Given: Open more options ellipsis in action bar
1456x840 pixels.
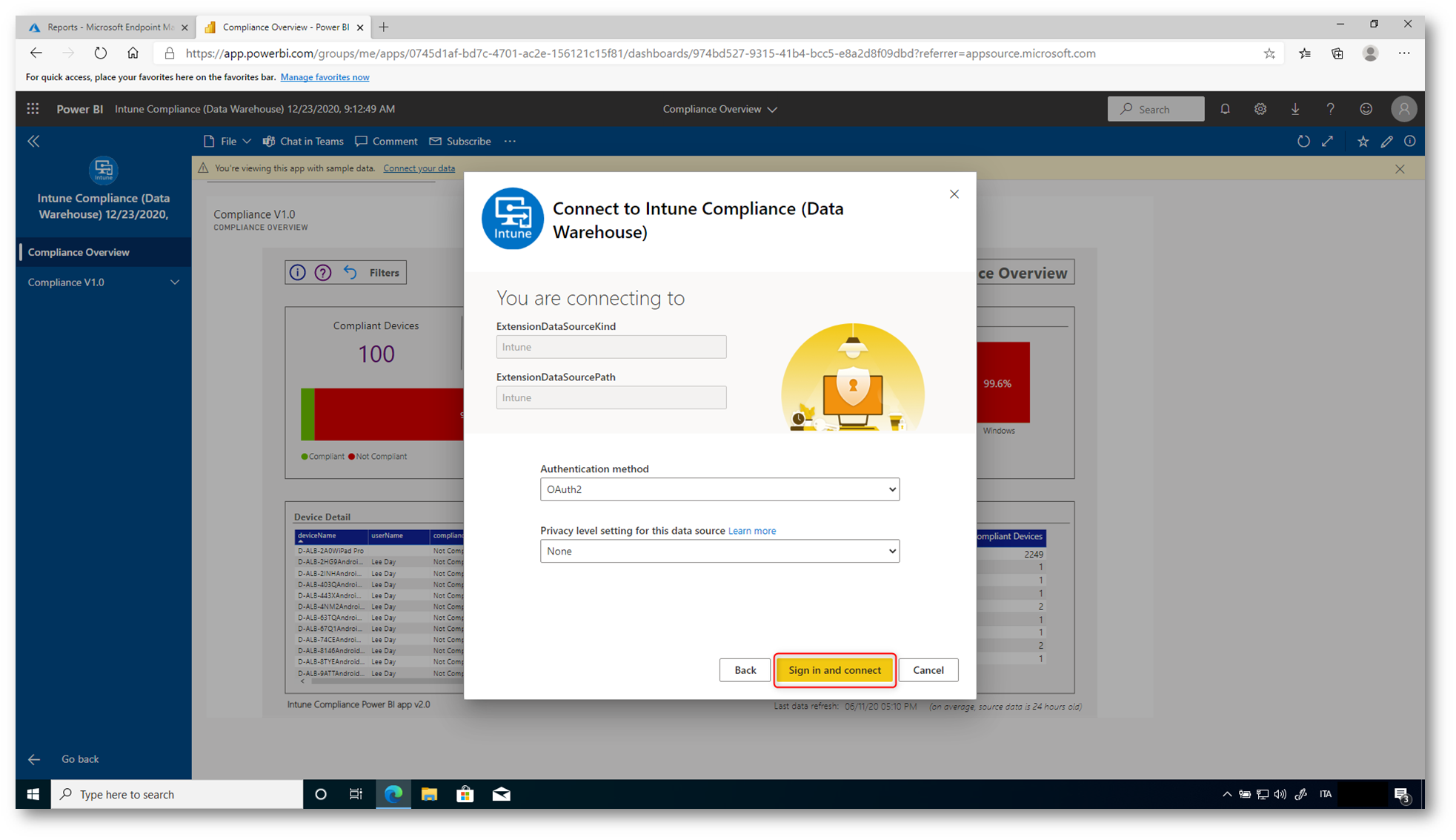Looking at the screenshot, I should click(510, 142).
